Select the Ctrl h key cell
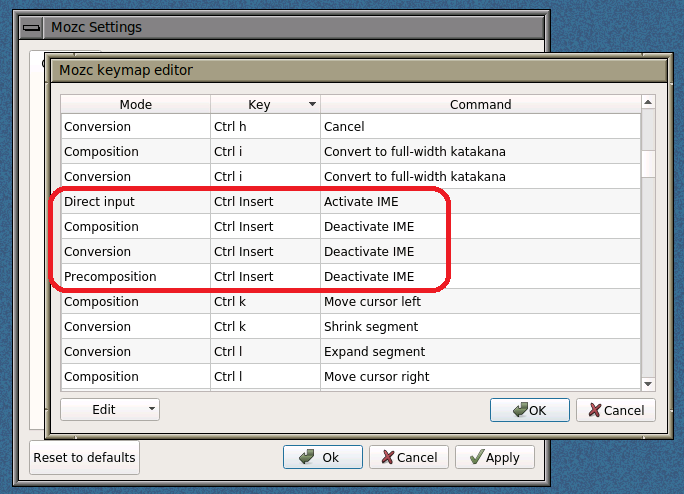 265,127
